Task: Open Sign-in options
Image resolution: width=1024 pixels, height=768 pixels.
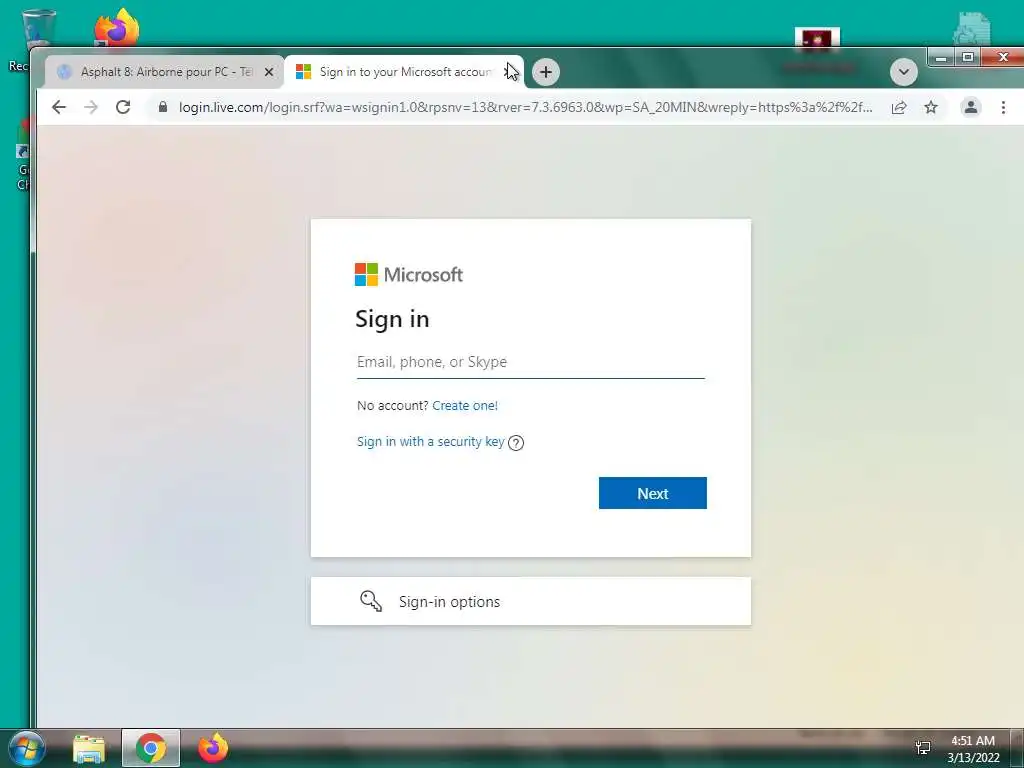Action: click(530, 601)
